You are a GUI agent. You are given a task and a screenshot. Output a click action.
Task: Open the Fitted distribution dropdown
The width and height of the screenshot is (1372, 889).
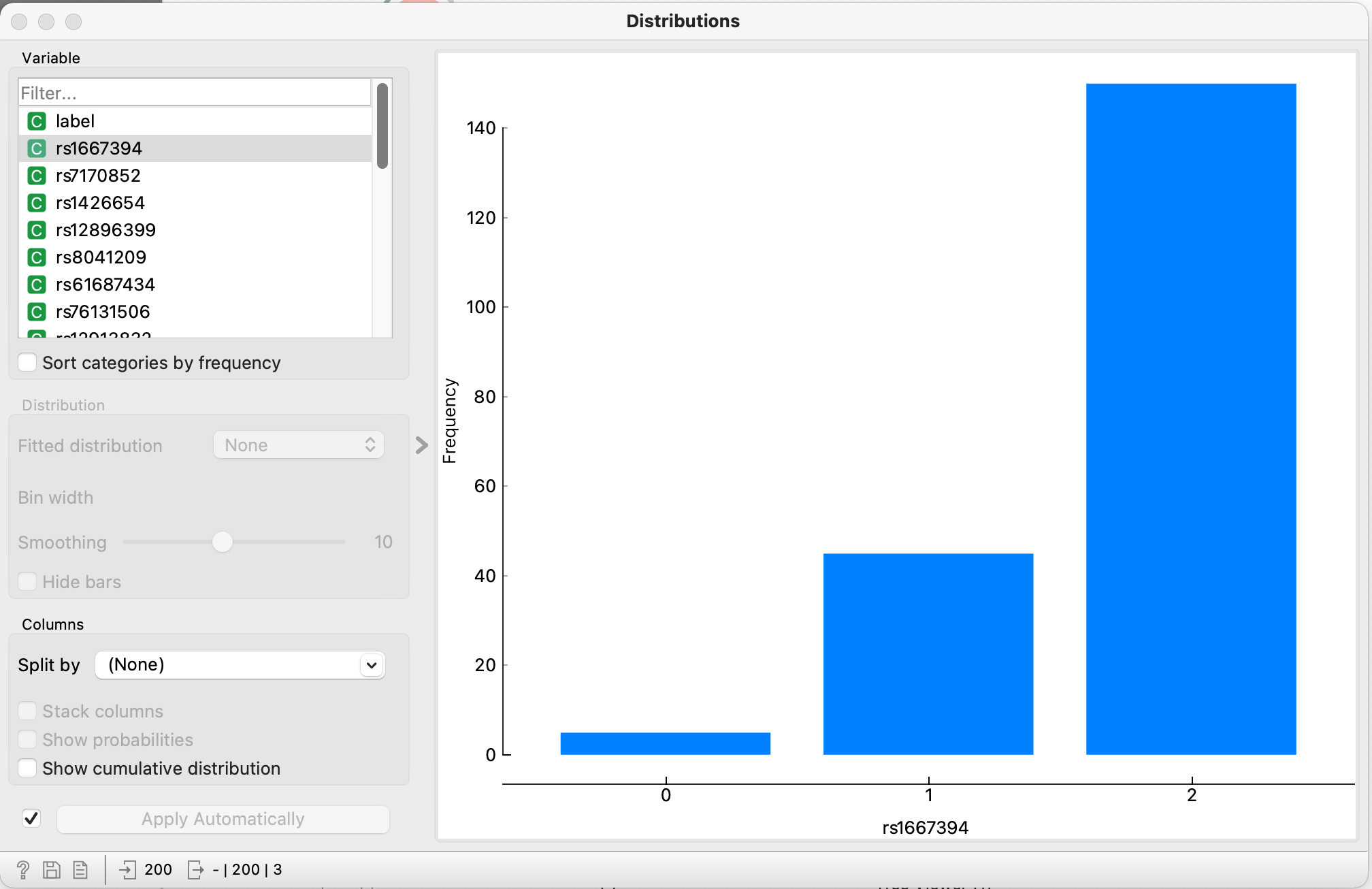(x=299, y=445)
